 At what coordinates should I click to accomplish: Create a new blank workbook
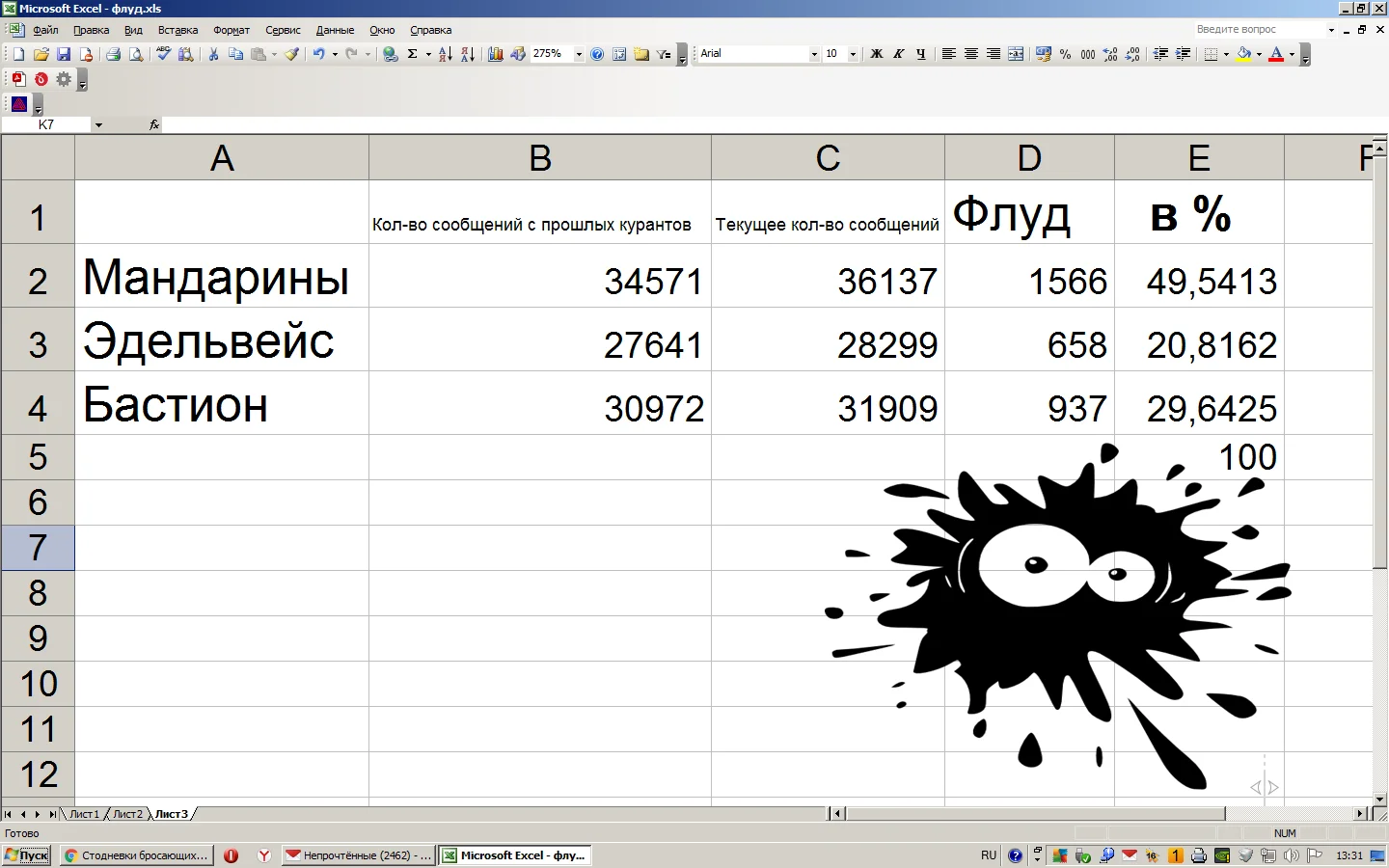(x=18, y=55)
